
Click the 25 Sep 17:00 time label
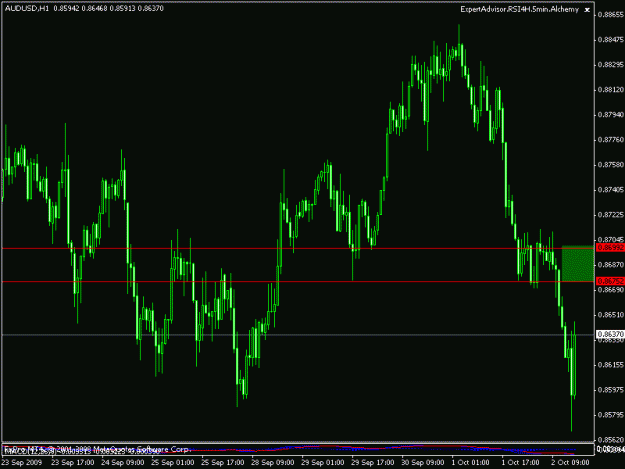coord(222,463)
